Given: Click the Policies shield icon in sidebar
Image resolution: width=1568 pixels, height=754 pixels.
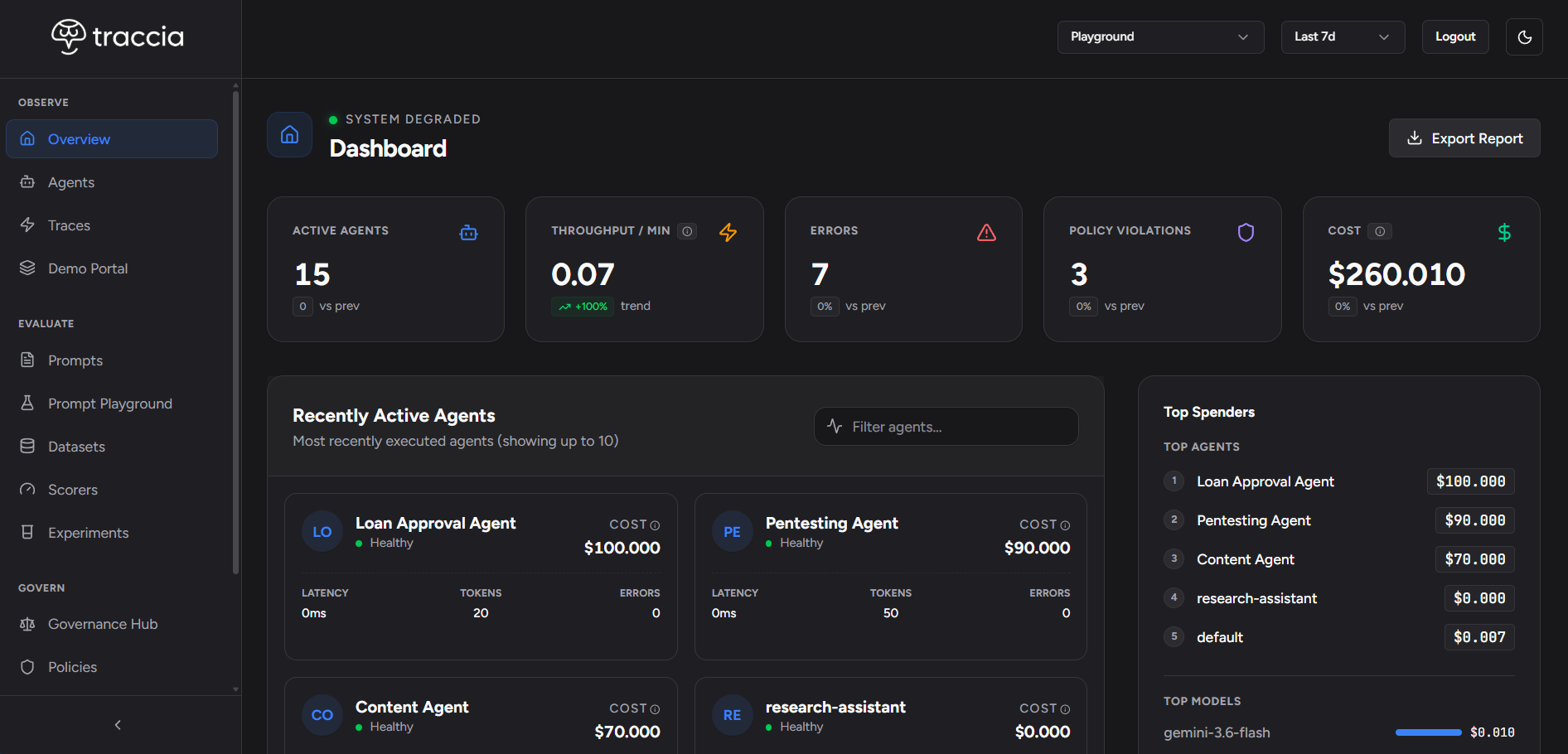Looking at the screenshot, I should coord(27,667).
